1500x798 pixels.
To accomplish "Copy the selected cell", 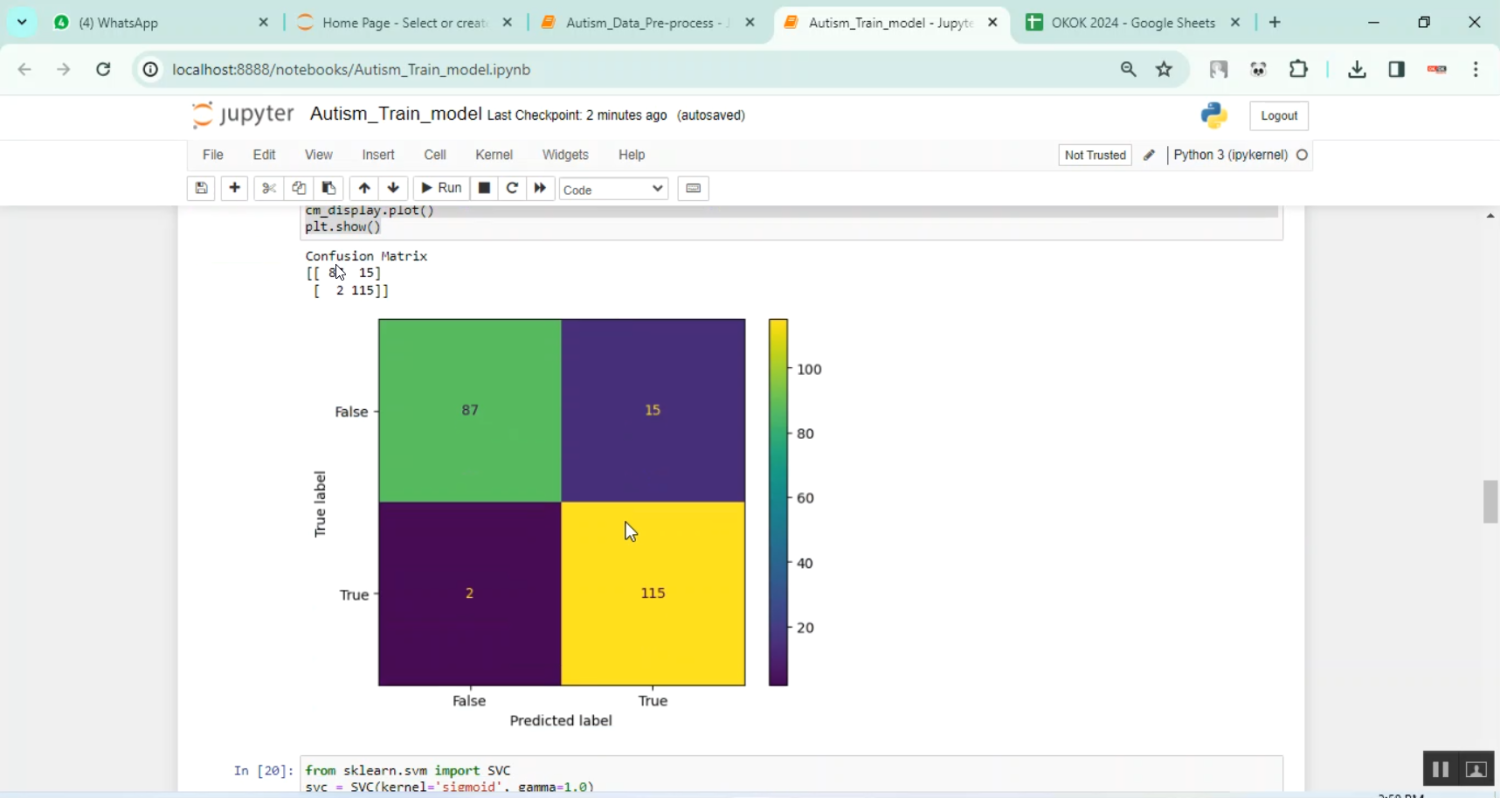I will tap(298, 188).
